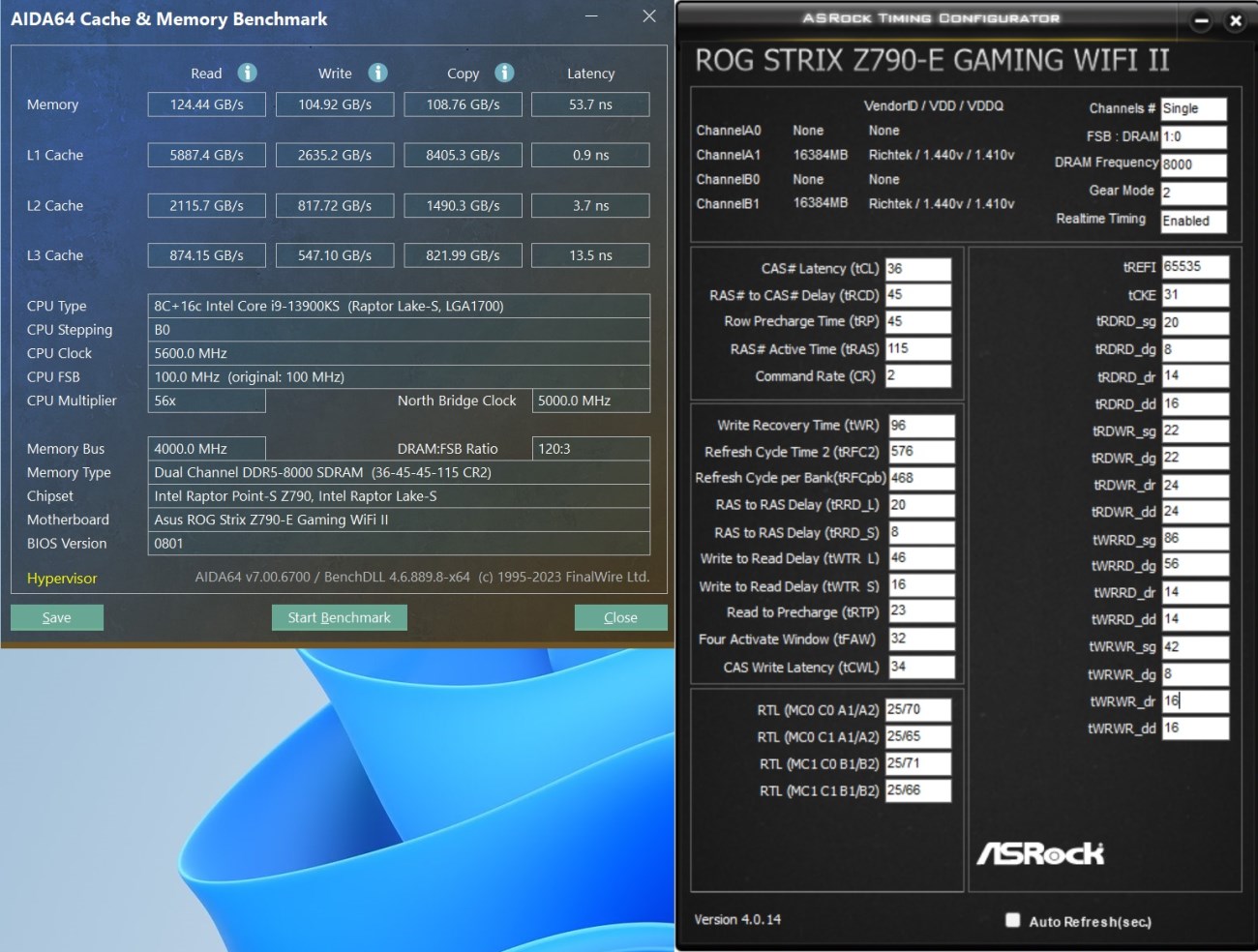Select the CAS Write Latency (tCWL) field
This screenshot has width=1258, height=952.
click(921, 667)
